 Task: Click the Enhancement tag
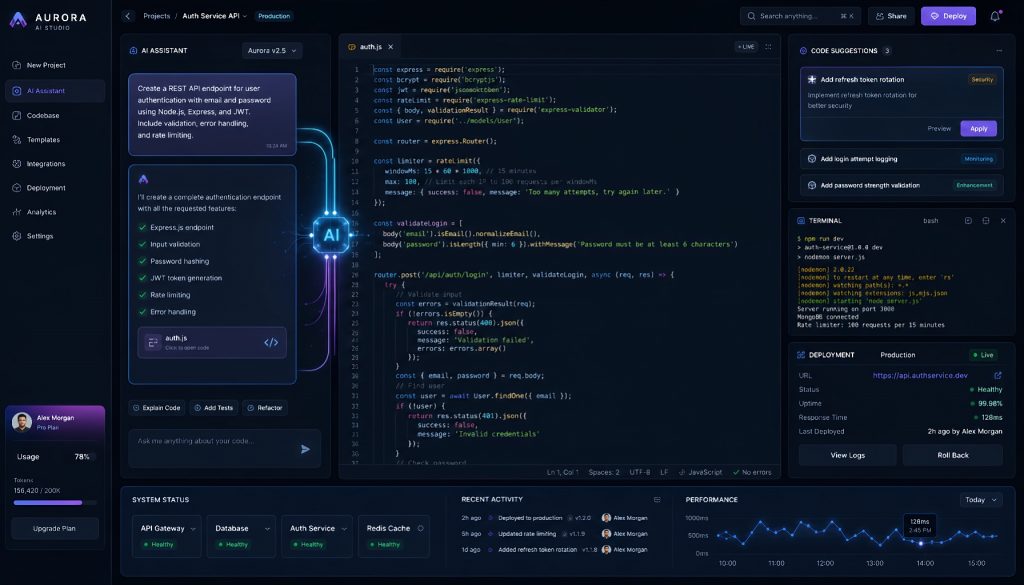[x=974, y=185]
